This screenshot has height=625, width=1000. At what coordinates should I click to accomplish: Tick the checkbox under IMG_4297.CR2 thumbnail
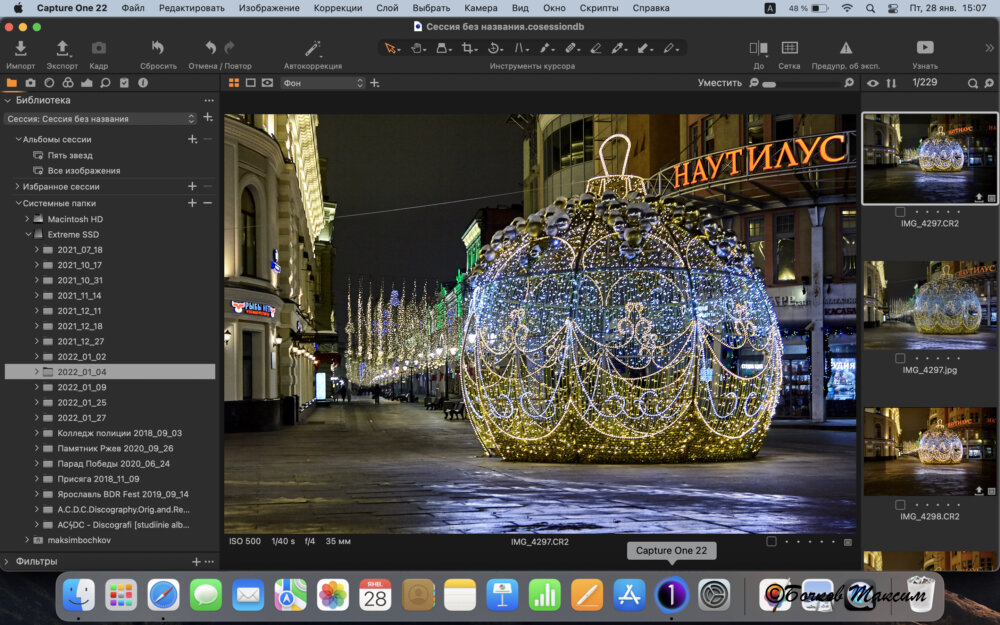900,212
